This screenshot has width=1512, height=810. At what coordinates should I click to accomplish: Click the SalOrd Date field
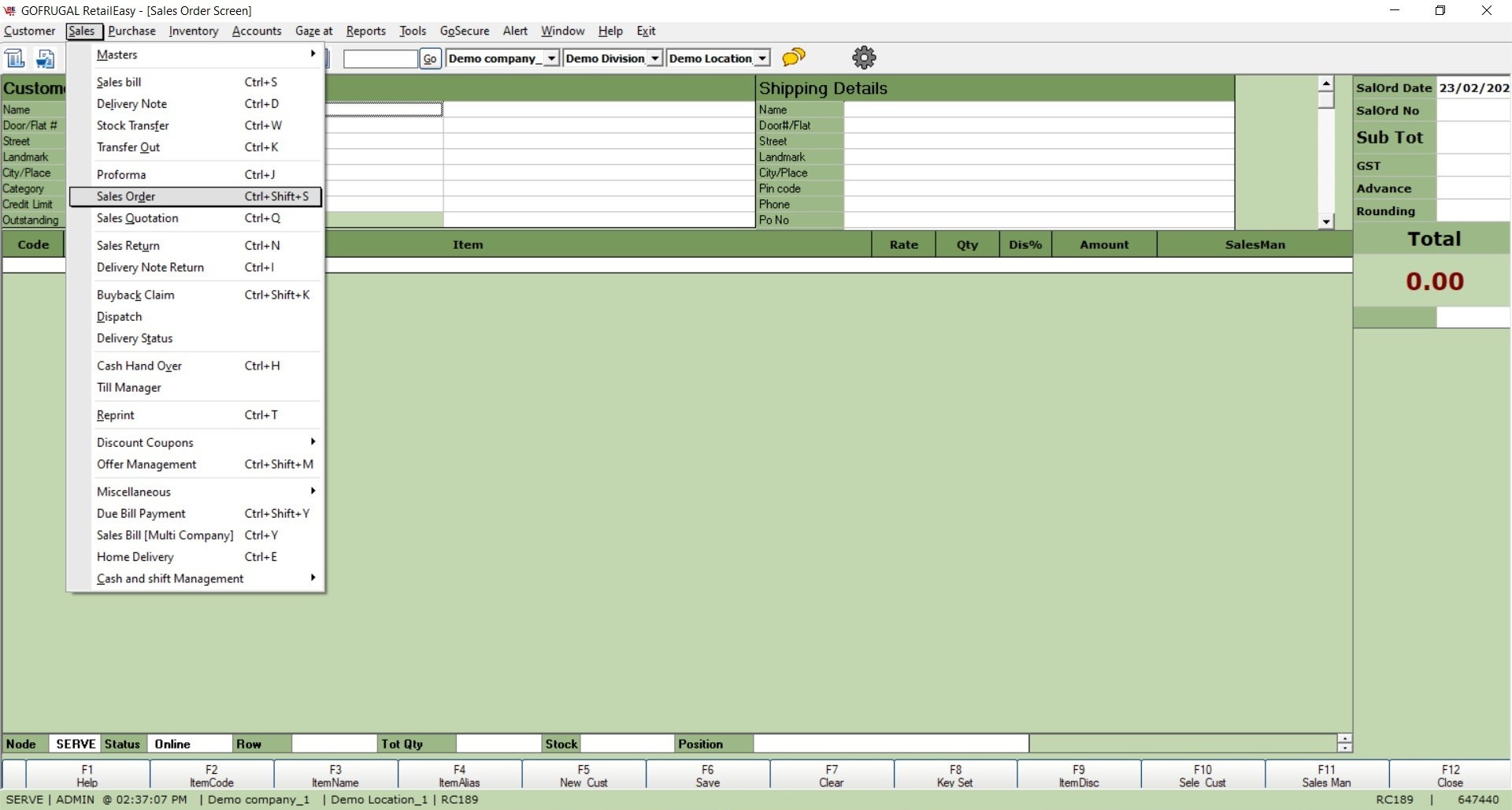pos(1473,88)
